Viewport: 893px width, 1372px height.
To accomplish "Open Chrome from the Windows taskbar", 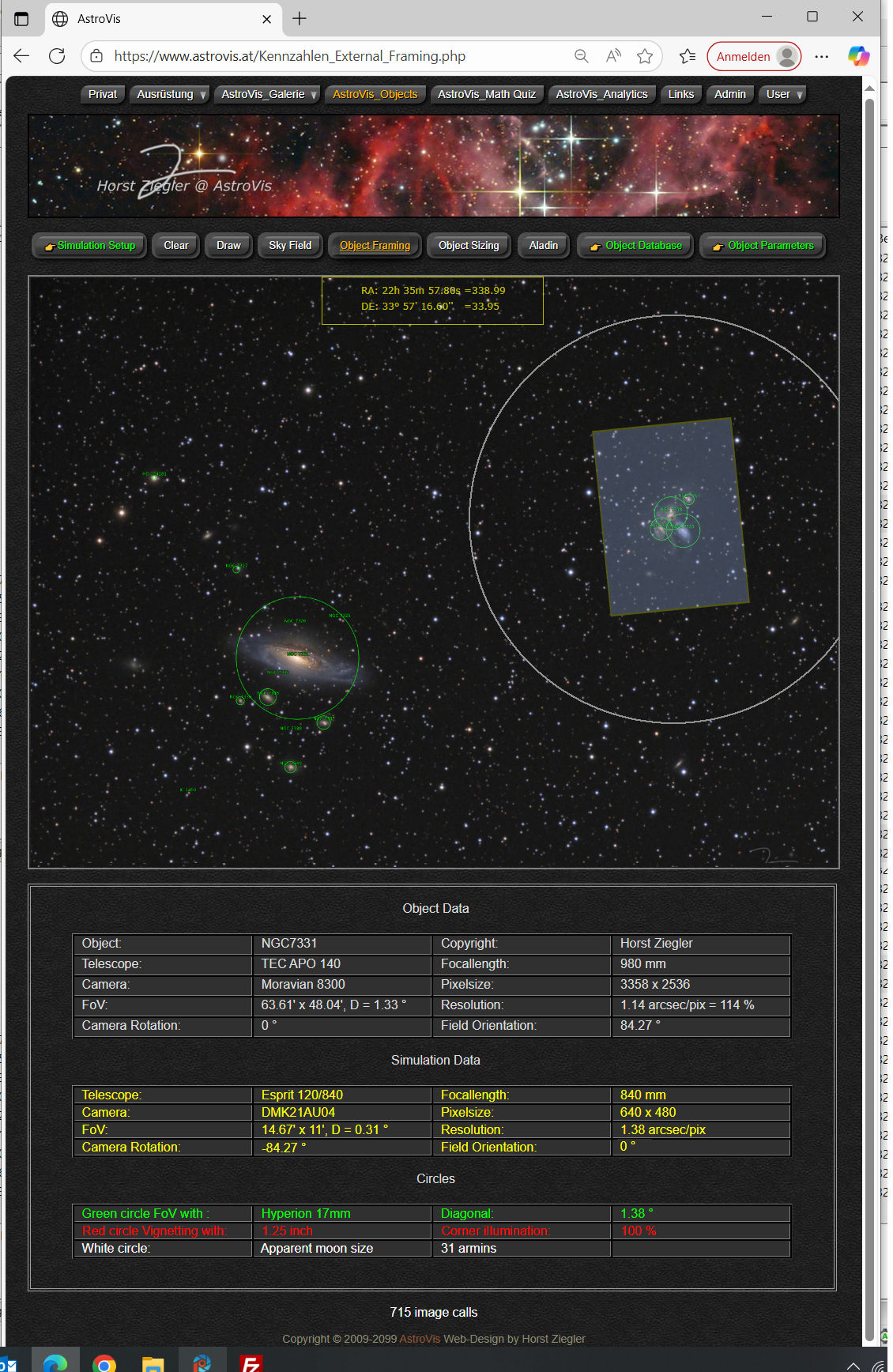I will coord(104,1363).
